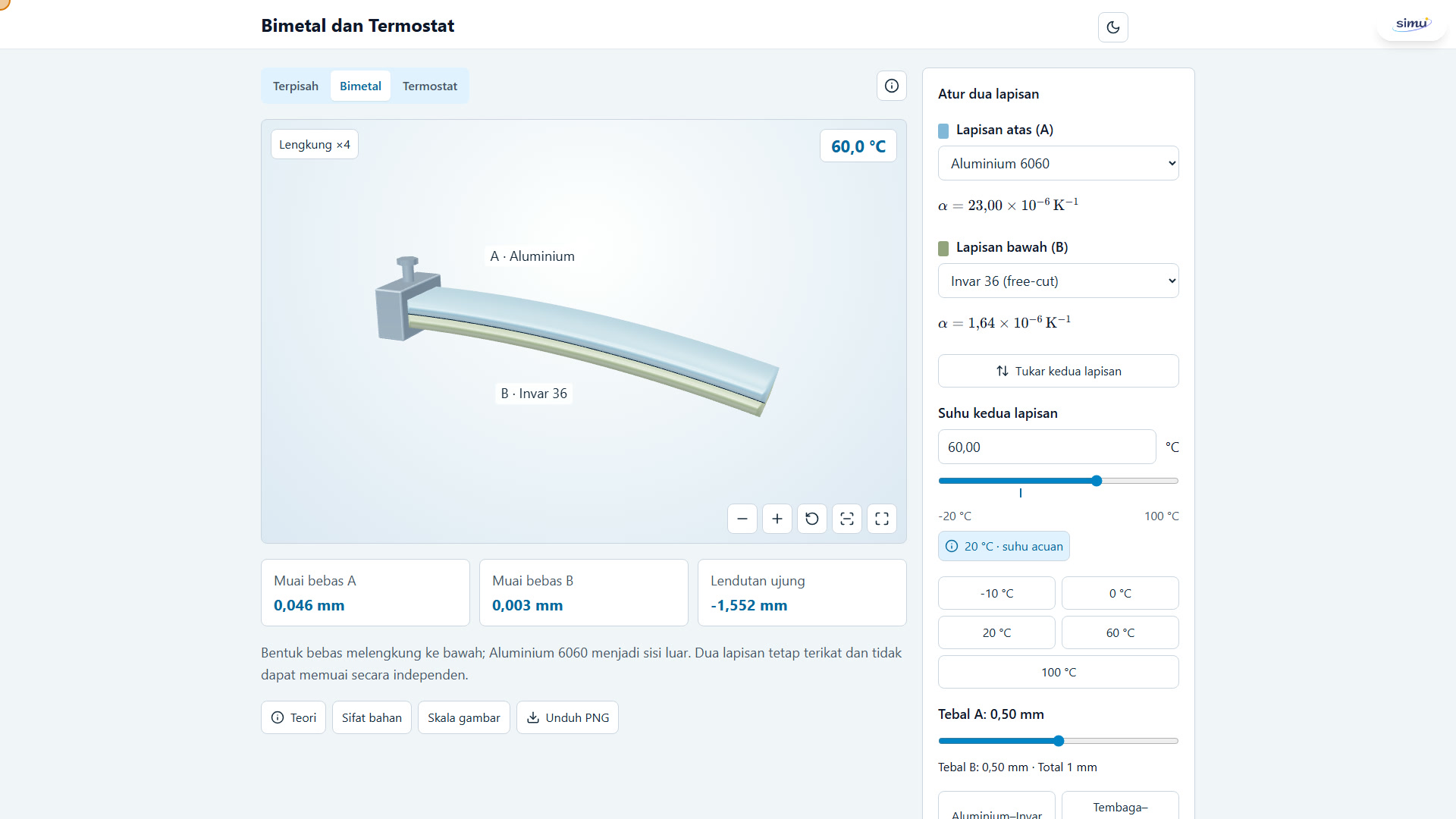Zoom out with the minus icon

pyautogui.click(x=742, y=519)
